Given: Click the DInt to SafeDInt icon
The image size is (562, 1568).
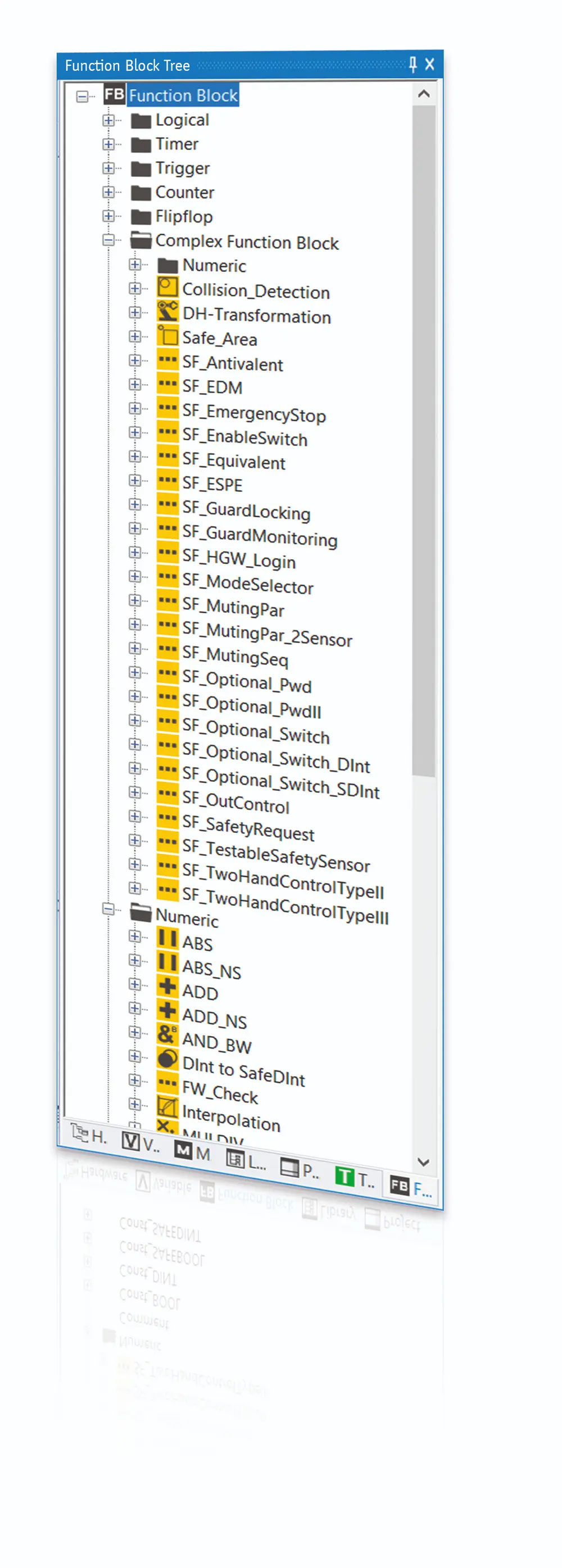Looking at the screenshot, I should 167,1059.
